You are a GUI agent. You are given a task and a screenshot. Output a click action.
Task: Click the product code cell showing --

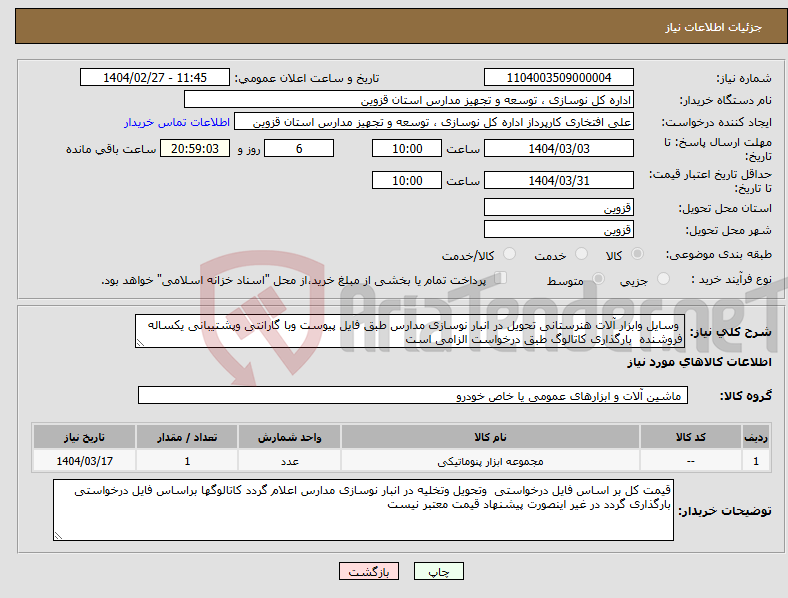(x=691, y=461)
